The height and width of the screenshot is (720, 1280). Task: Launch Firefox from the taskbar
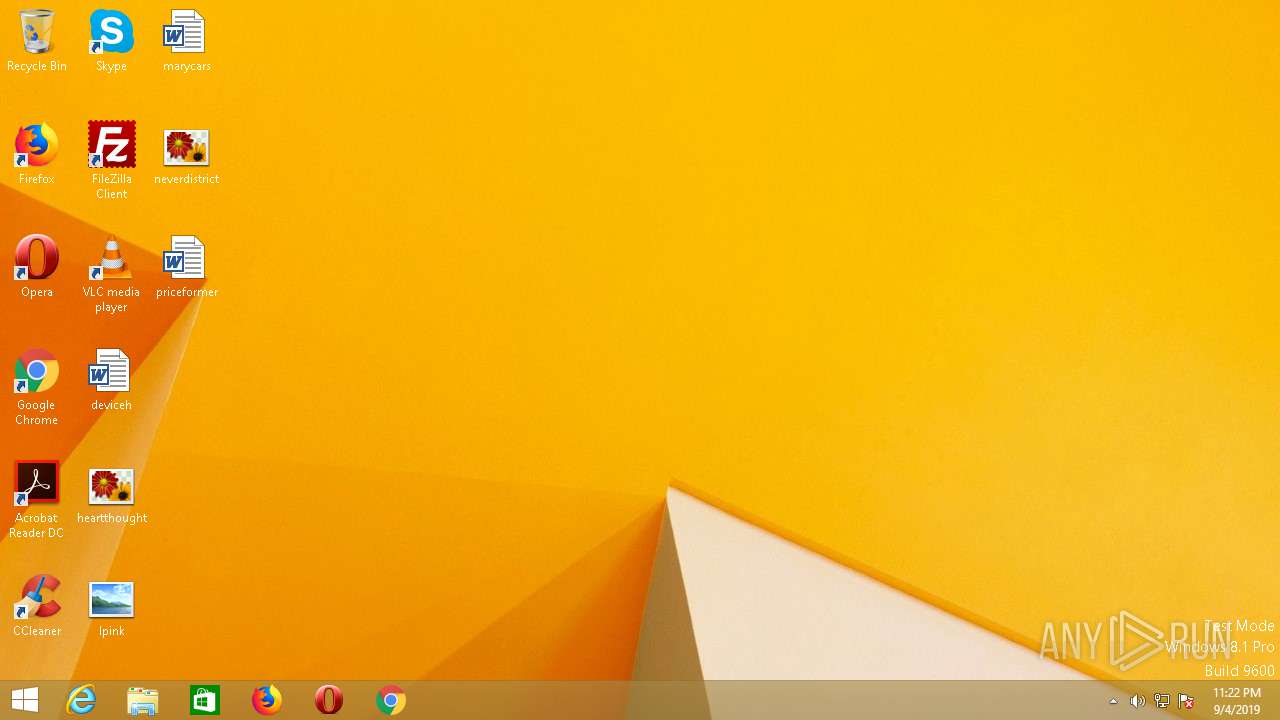267,700
